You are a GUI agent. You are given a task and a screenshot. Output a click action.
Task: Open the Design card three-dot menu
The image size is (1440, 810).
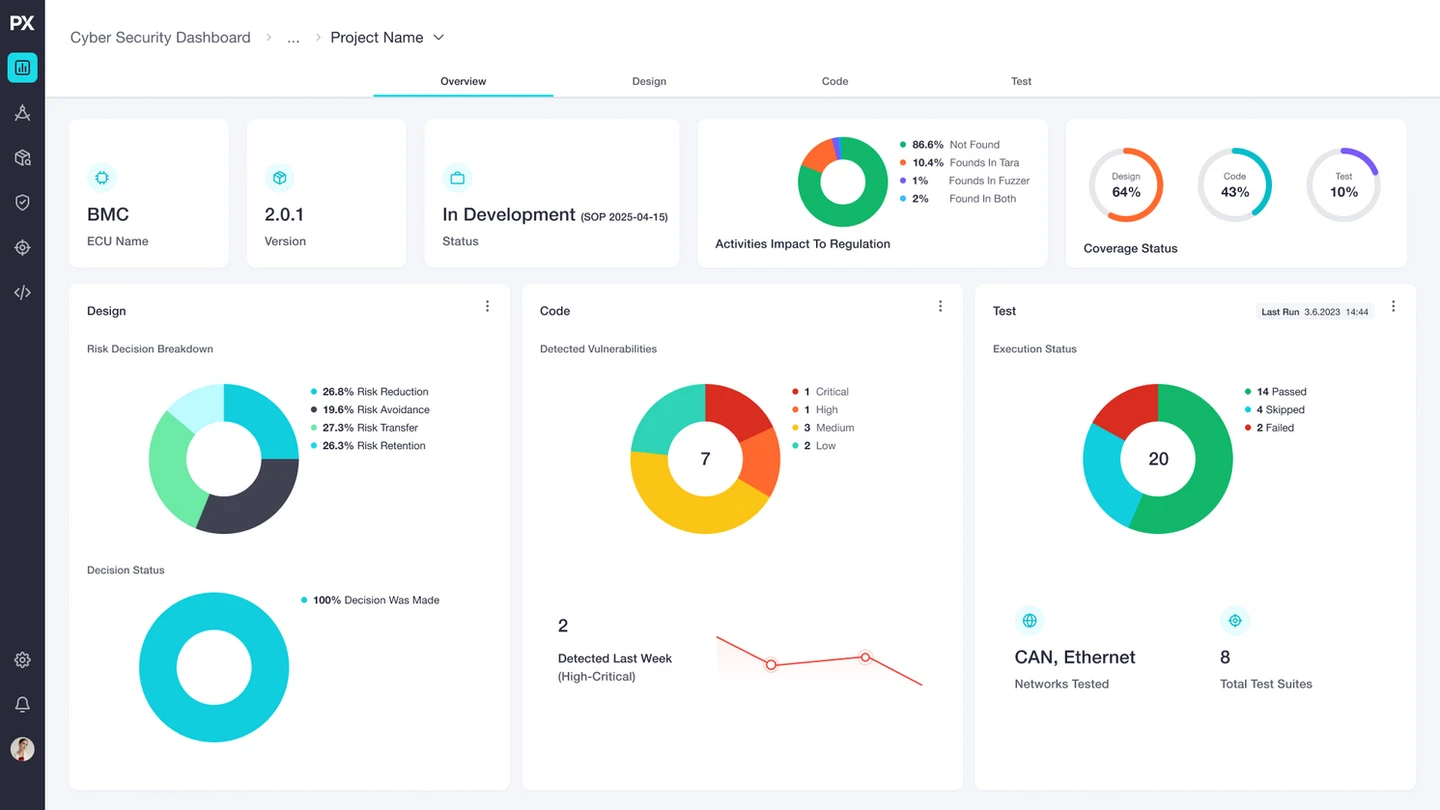point(487,306)
